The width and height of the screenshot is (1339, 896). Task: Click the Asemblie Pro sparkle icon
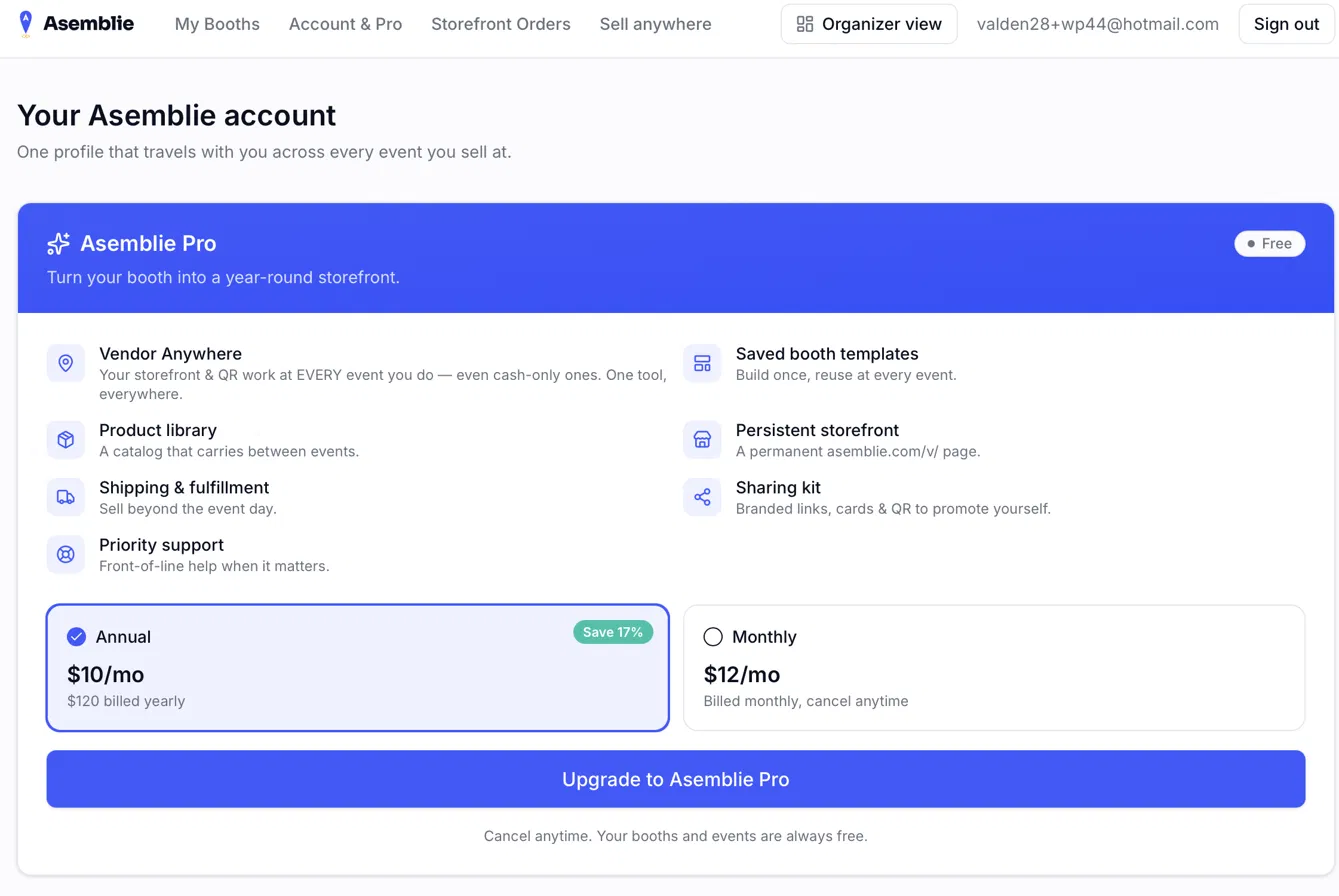(58, 243)
